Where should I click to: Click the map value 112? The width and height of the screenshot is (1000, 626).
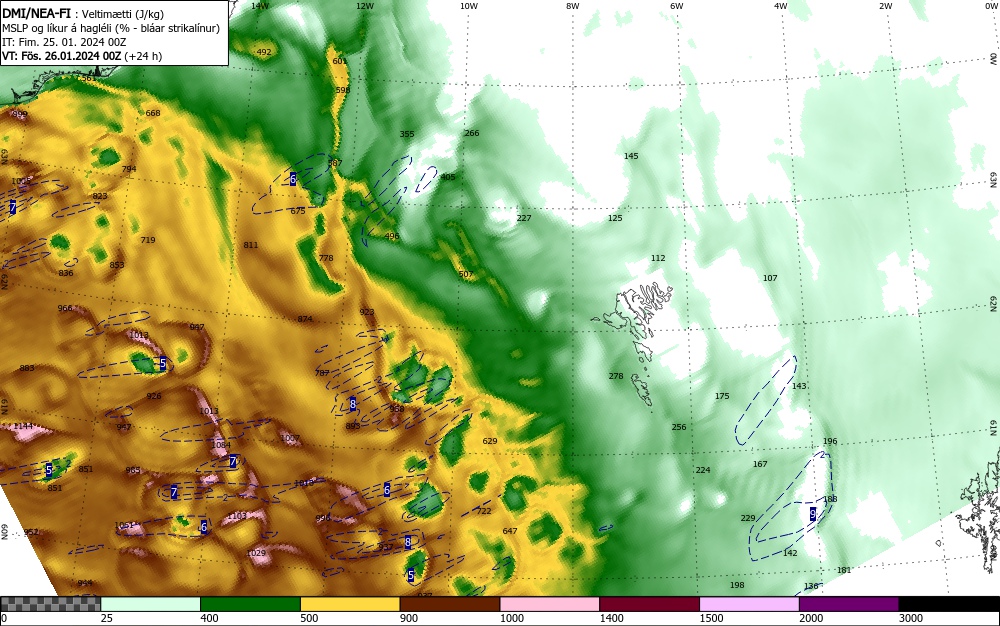pyautogui.click(x=658, y=258)
